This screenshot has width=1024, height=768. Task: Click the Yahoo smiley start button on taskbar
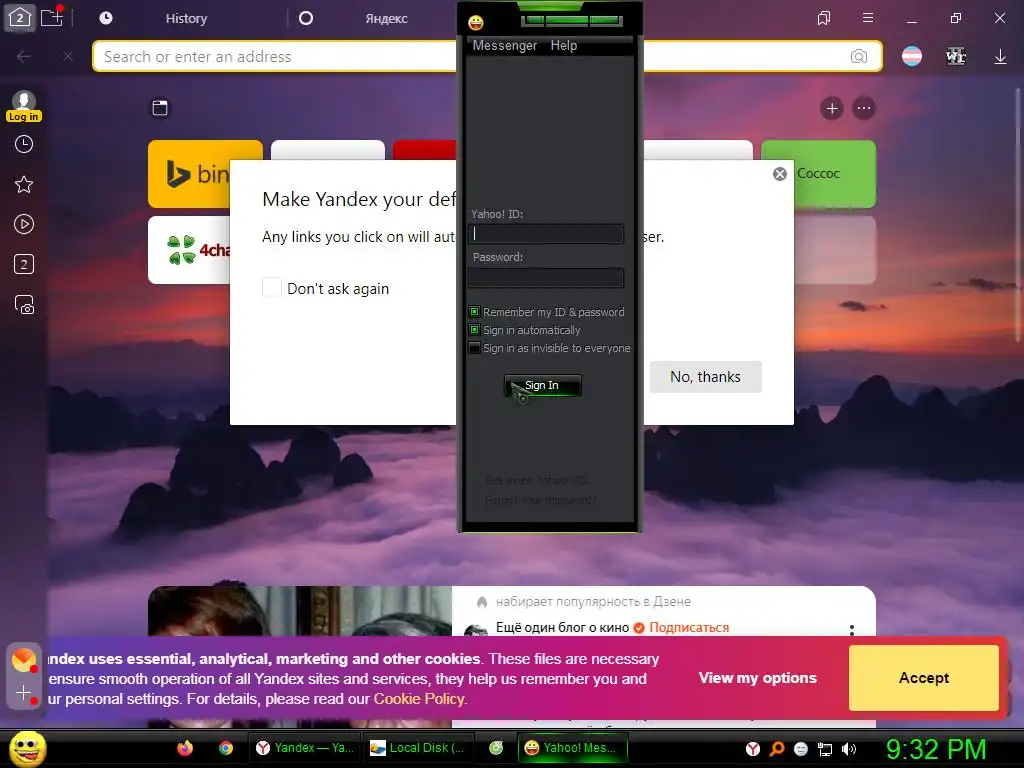(27, 748)
